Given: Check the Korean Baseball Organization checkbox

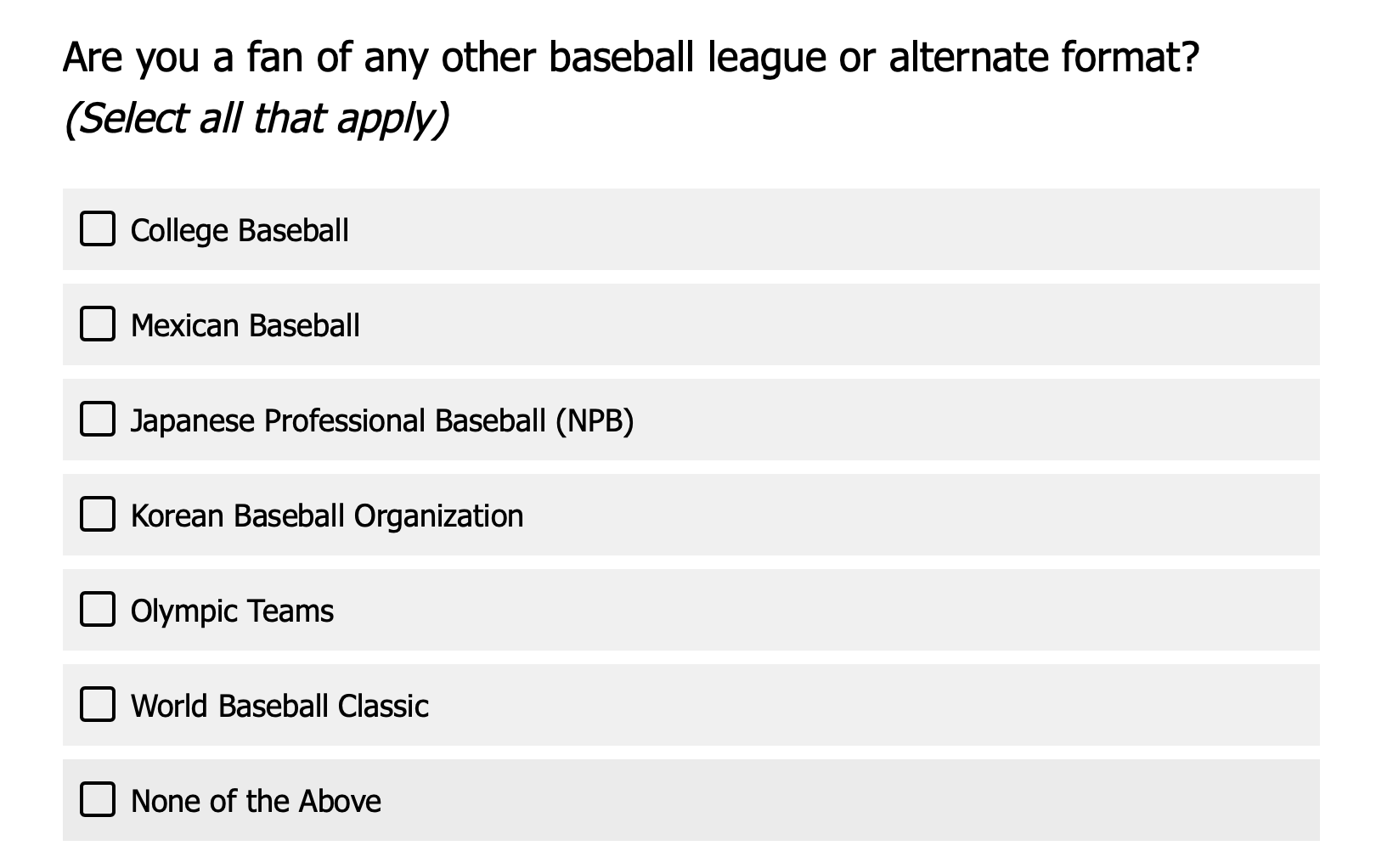Looking at the screenshot, I should click(96, 514).
